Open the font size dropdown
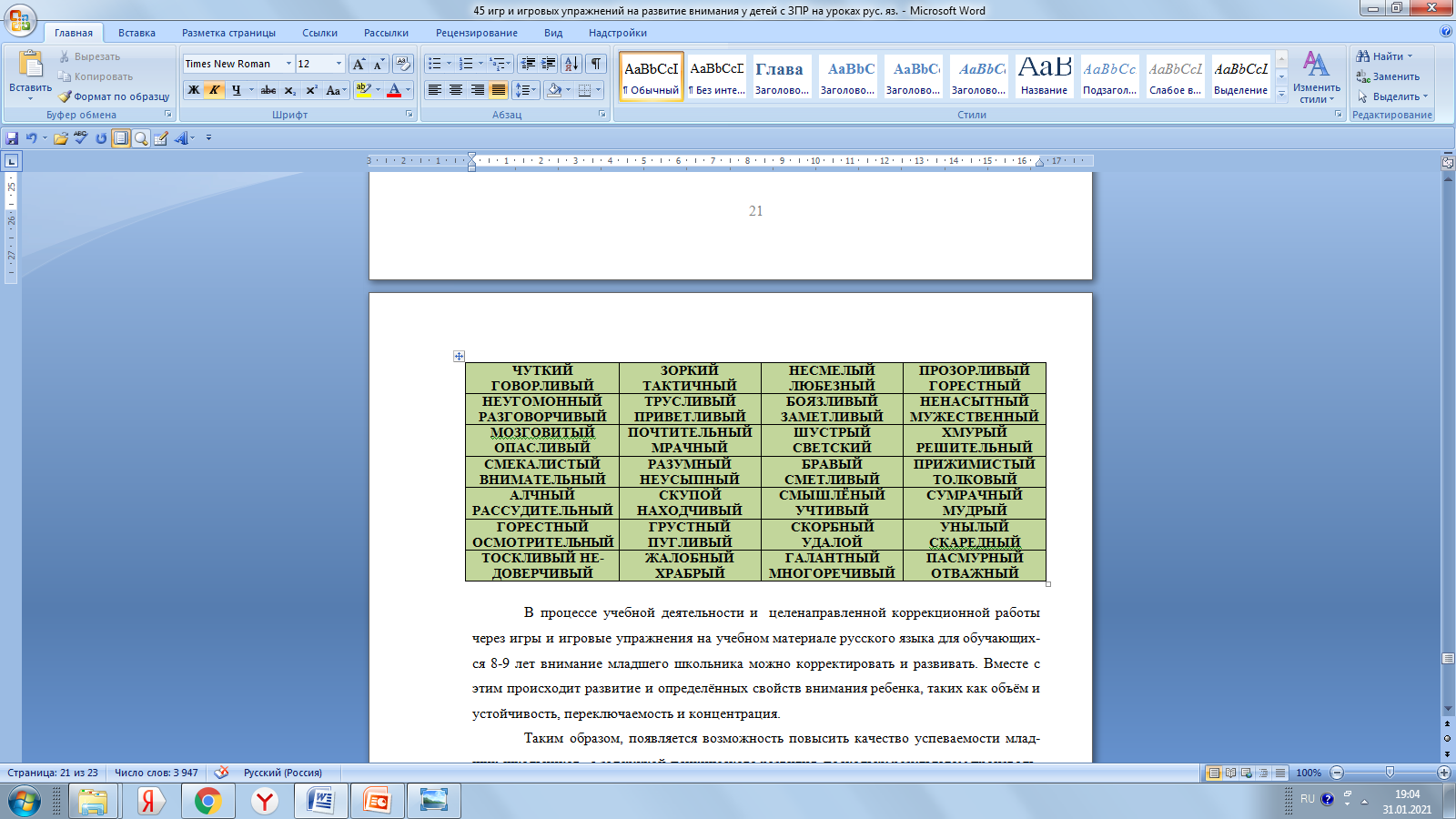Screen dimensions: 1456x819 click(339, 64)
